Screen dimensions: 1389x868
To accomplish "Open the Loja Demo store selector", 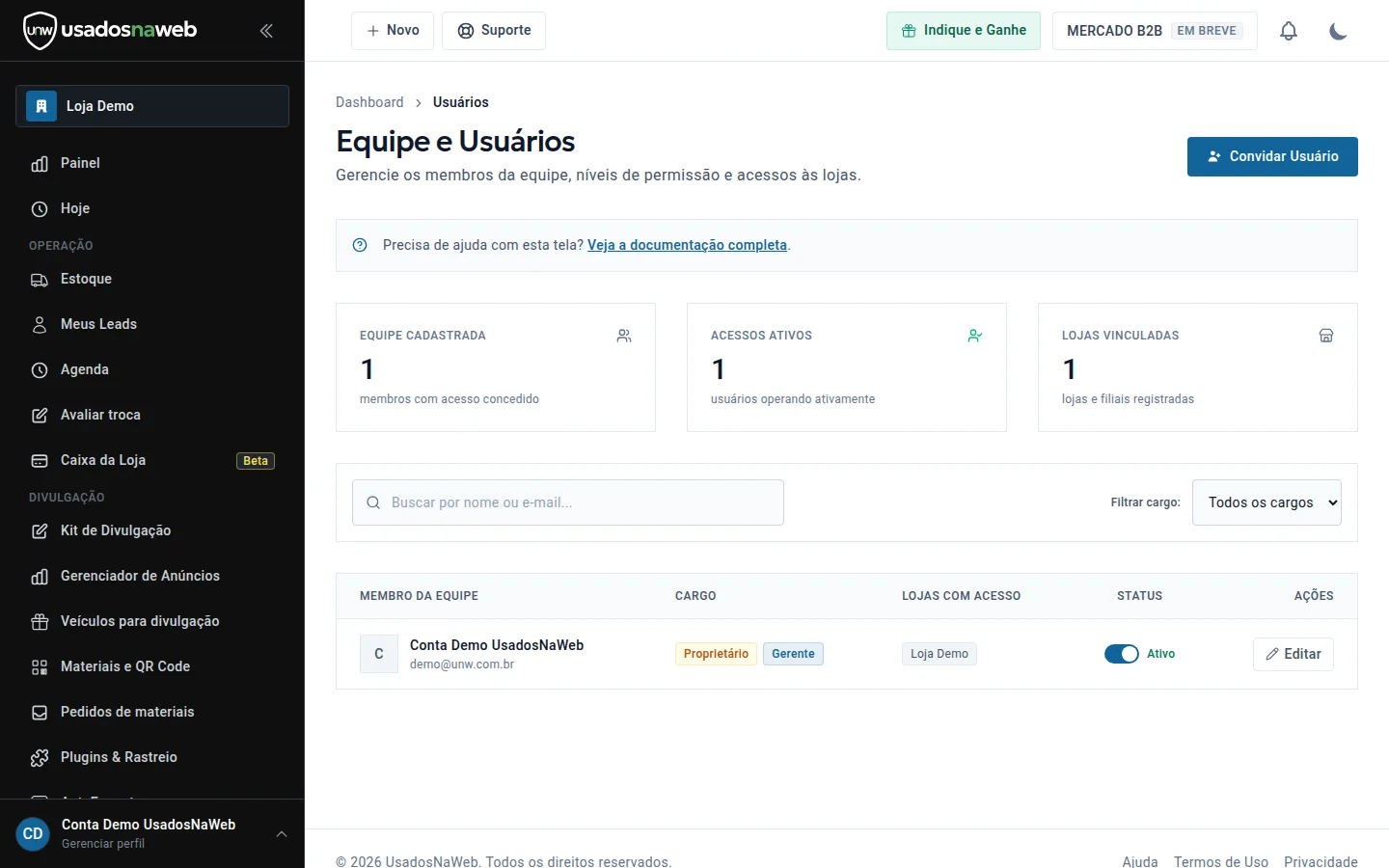I will [152, 106].
